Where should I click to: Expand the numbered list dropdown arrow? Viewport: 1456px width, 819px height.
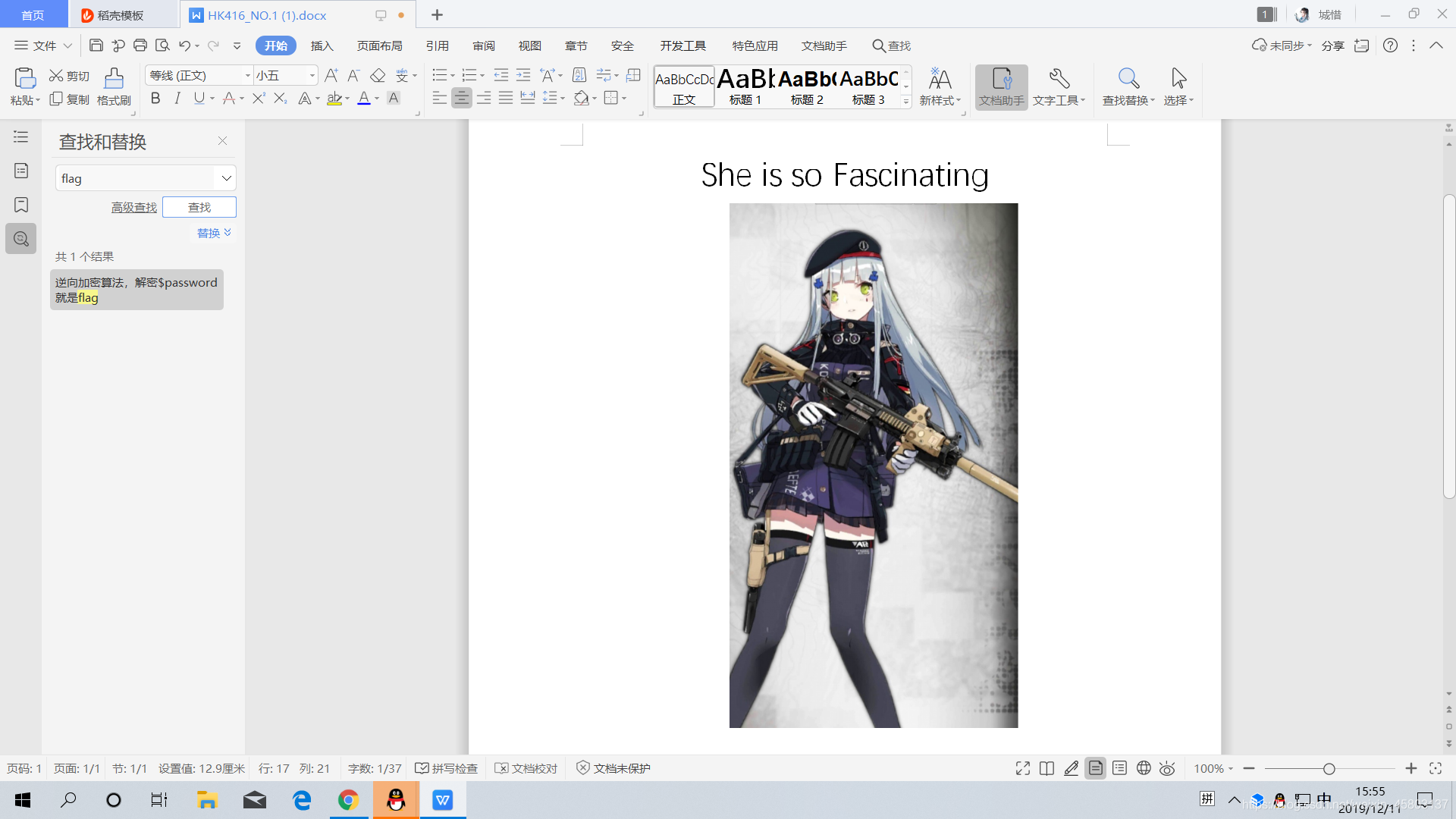(482, 76)
